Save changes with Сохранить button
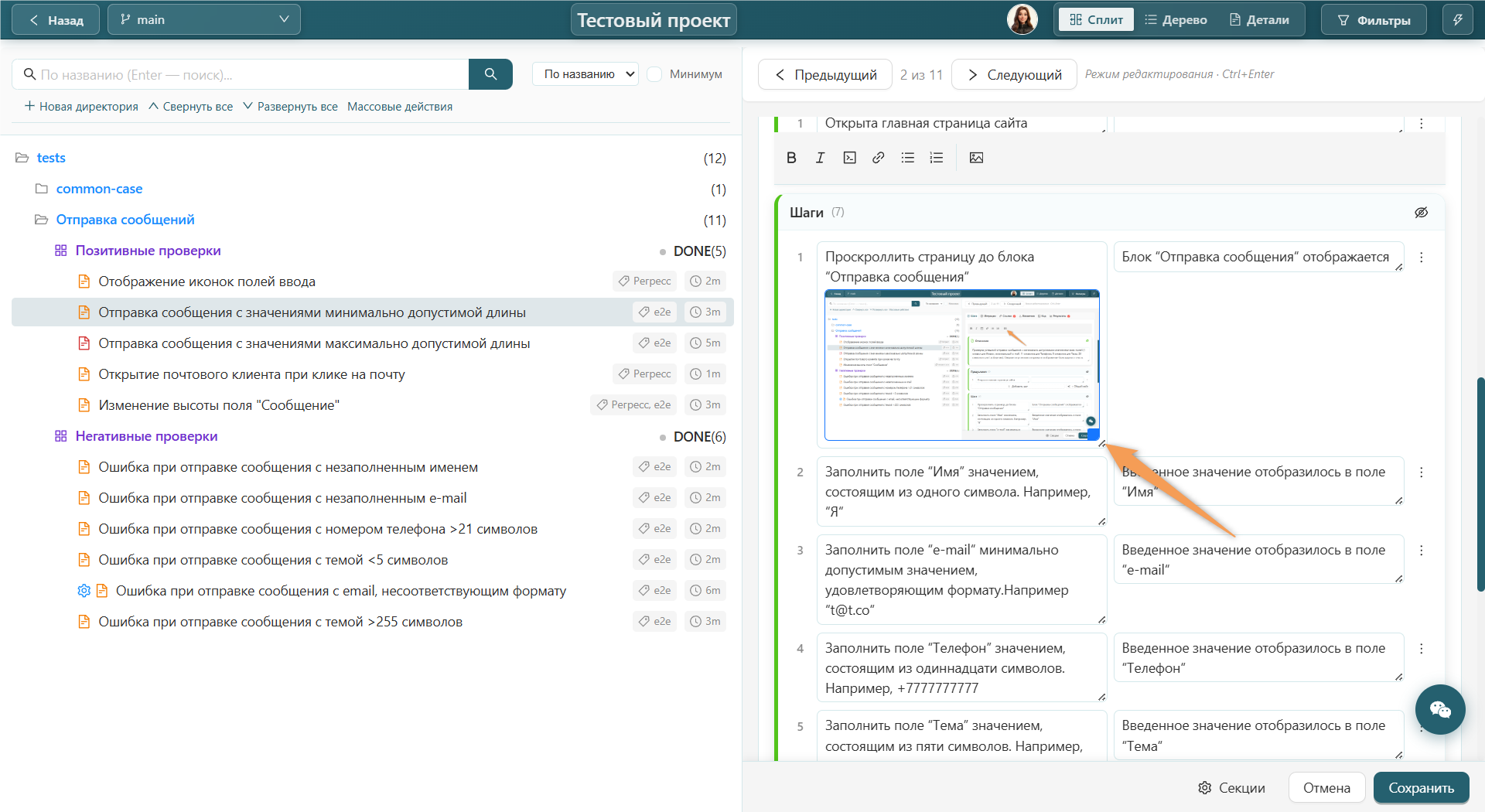The image size is (1485, 812). [x=1421, y=788]
